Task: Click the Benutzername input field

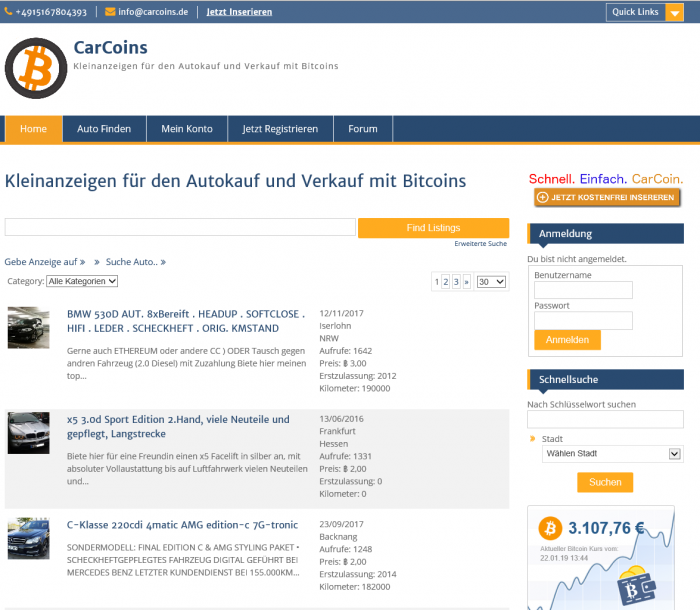Action: (x=583, y=290)
